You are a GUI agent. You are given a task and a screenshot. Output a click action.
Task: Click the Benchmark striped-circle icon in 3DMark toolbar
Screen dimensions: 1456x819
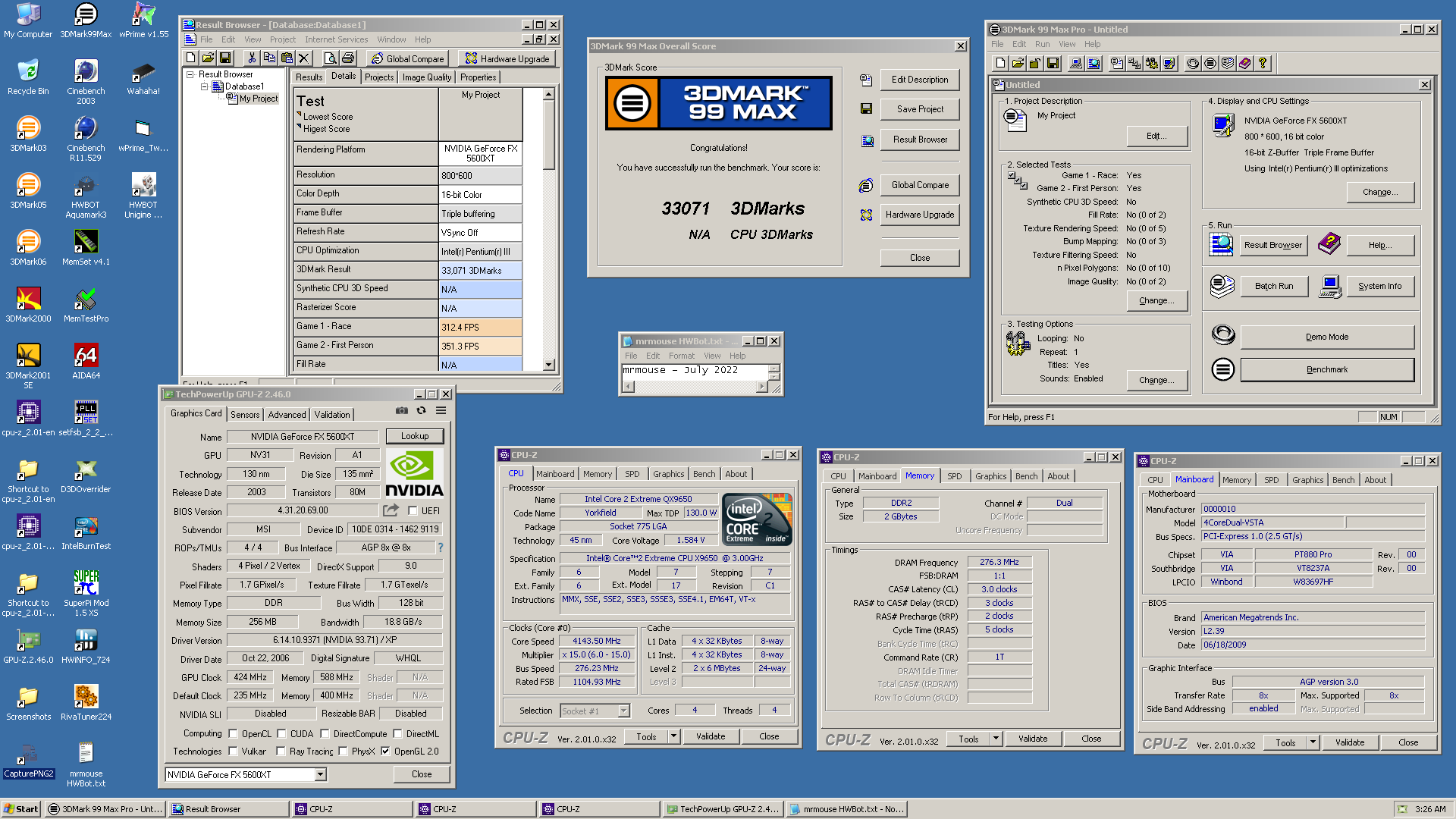pos(1210,64)
